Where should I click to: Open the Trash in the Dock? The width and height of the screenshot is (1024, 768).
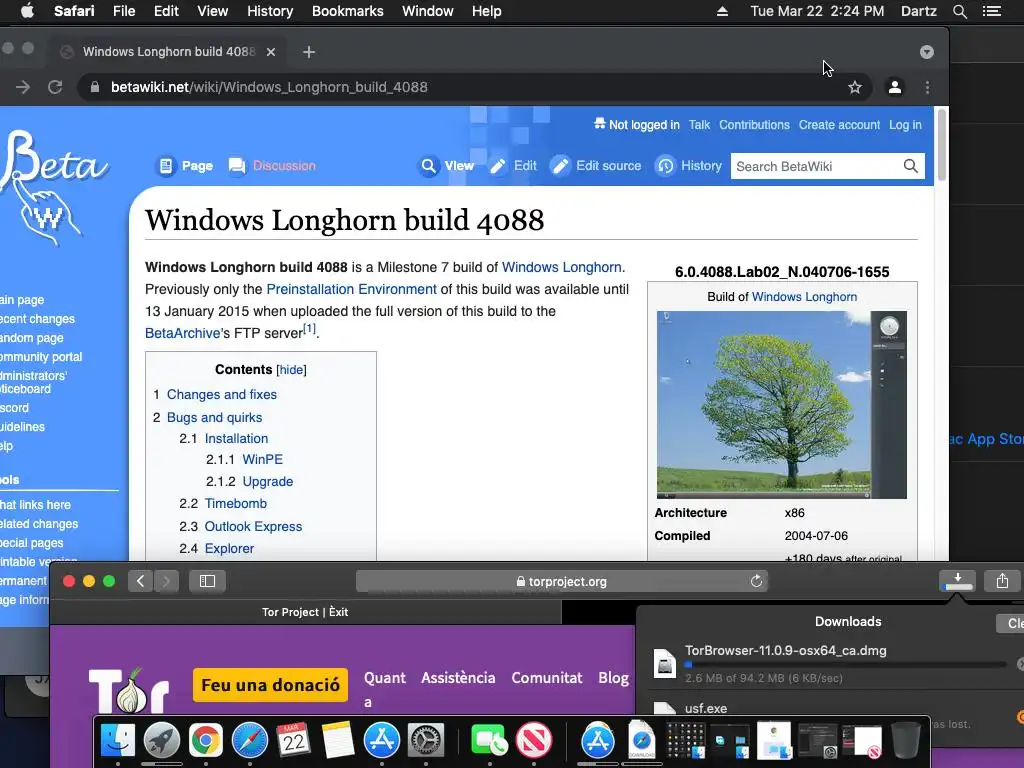pyautogui.click(x=906, y=740)
